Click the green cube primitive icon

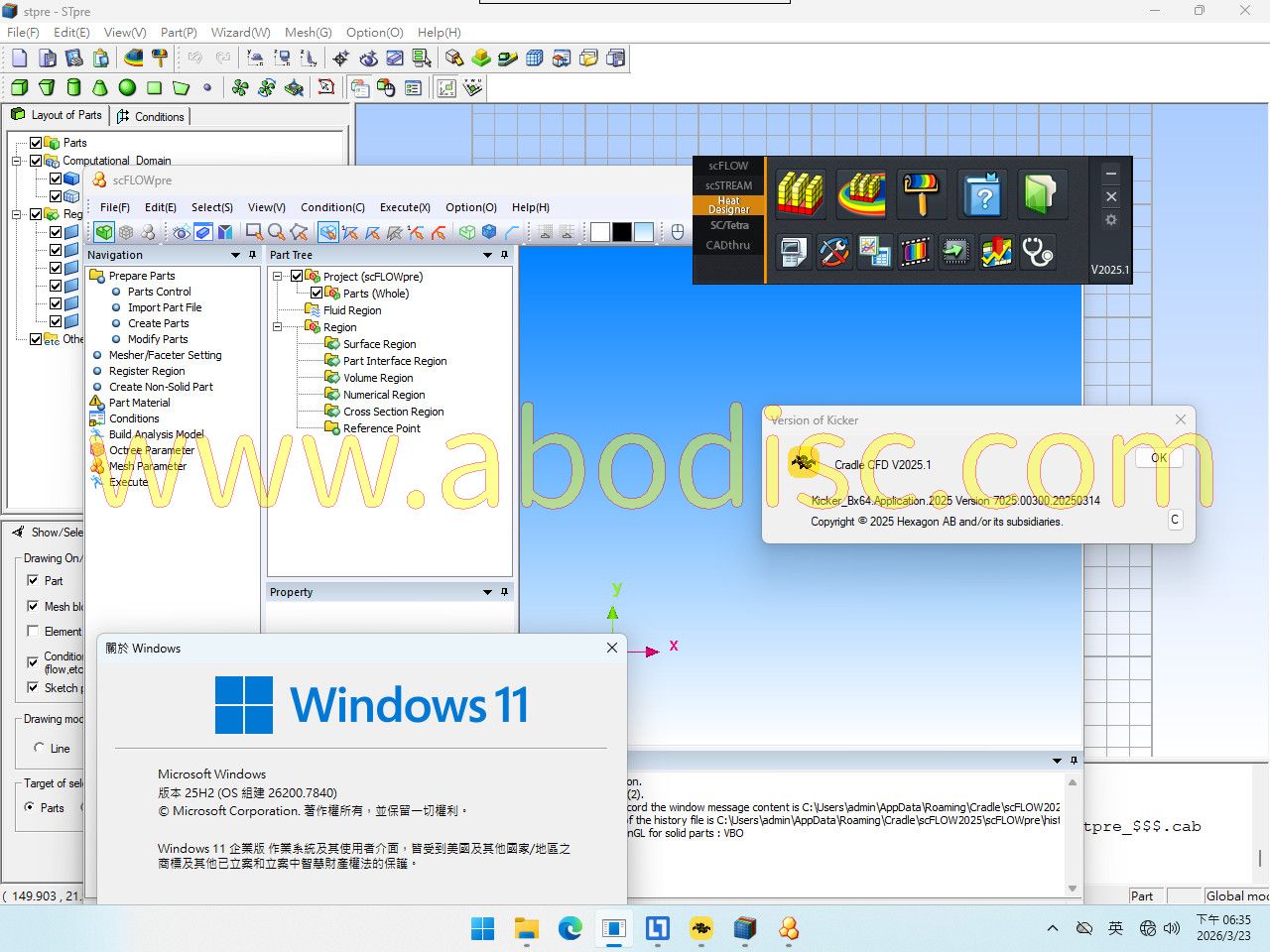(x=19, y=87)
